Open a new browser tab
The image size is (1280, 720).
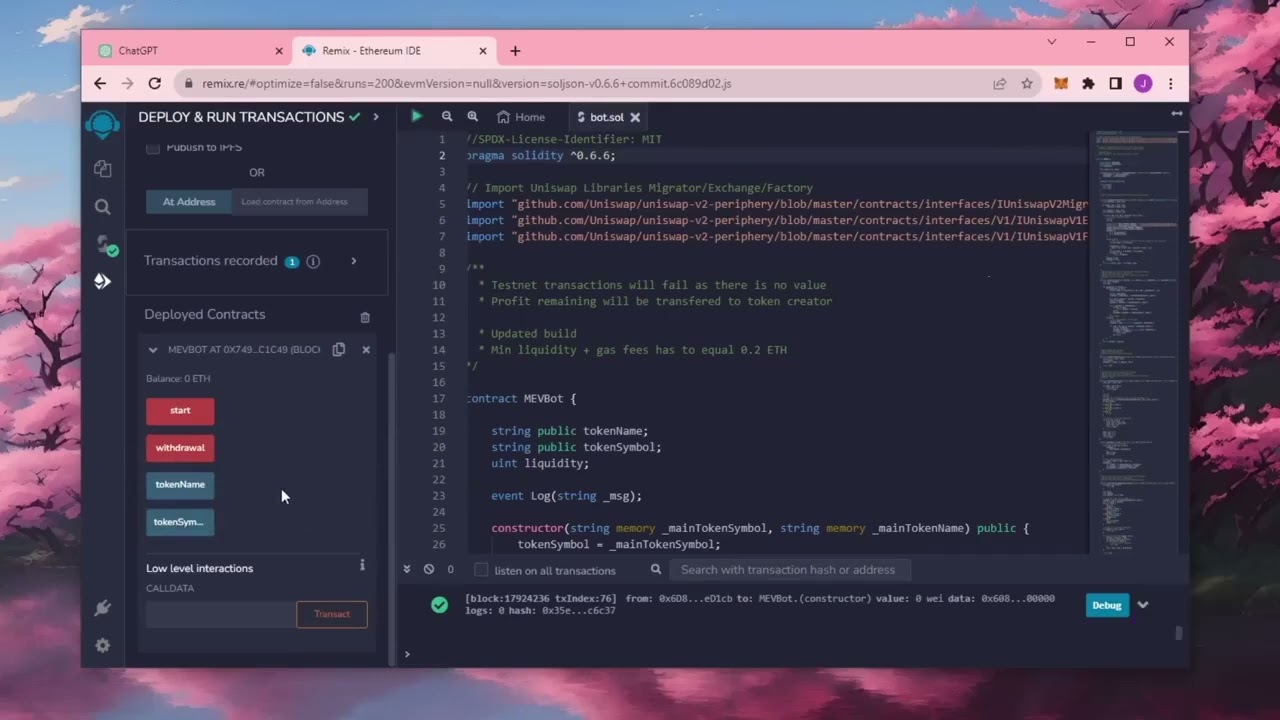[515, 51]
